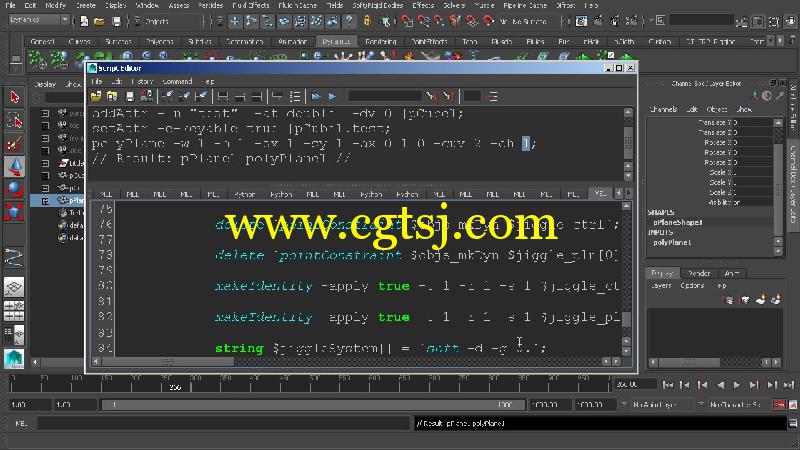Screen dimensions: 800x450
Task: Choose the Paint selection tool
Action: (14, 144)
